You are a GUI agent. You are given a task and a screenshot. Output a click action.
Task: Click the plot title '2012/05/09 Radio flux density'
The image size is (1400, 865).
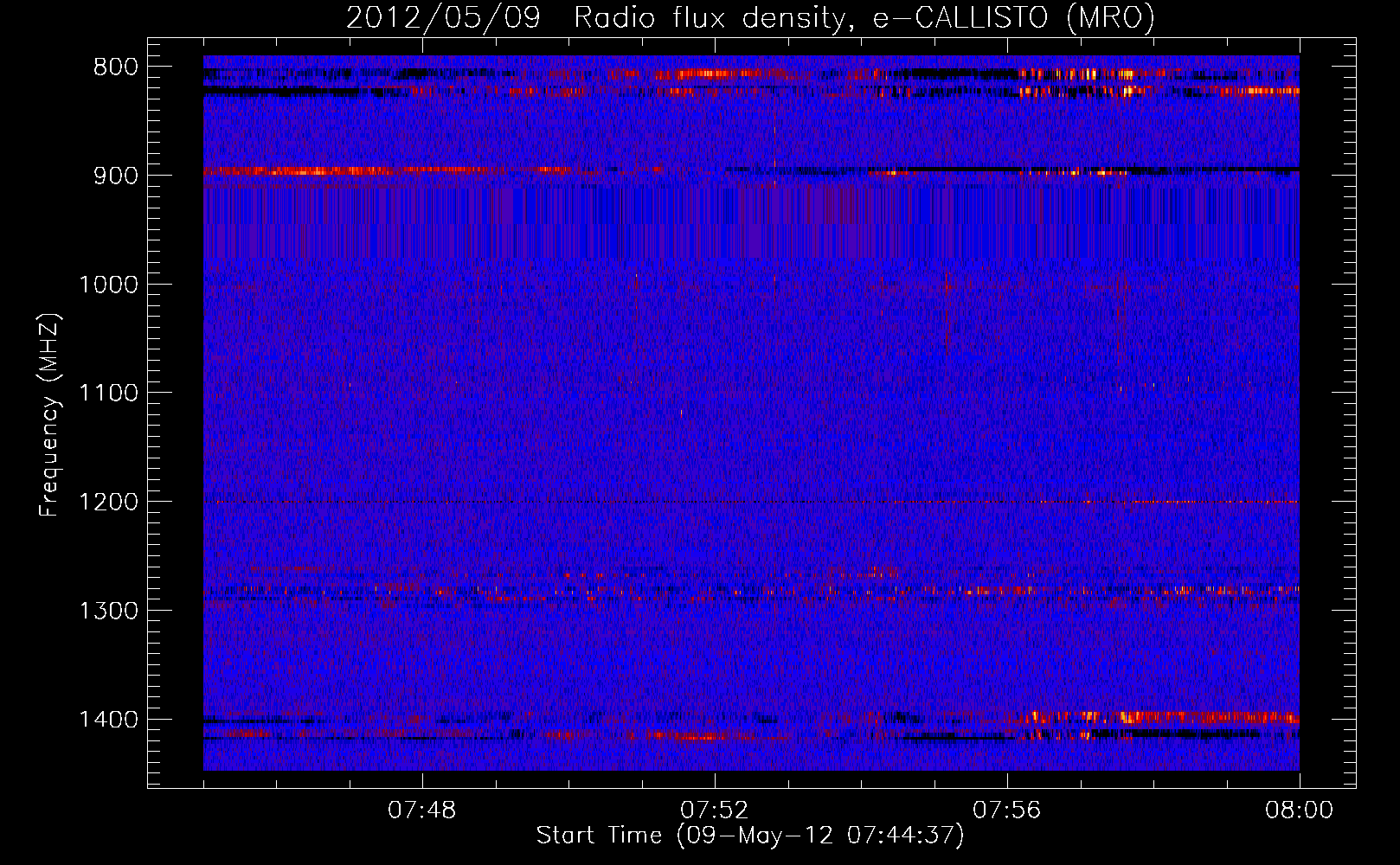click(x=750, y=17)
